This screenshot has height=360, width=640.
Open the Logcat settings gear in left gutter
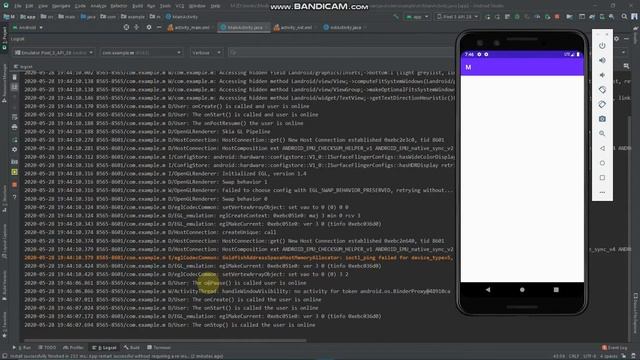(x=14, y=149)
